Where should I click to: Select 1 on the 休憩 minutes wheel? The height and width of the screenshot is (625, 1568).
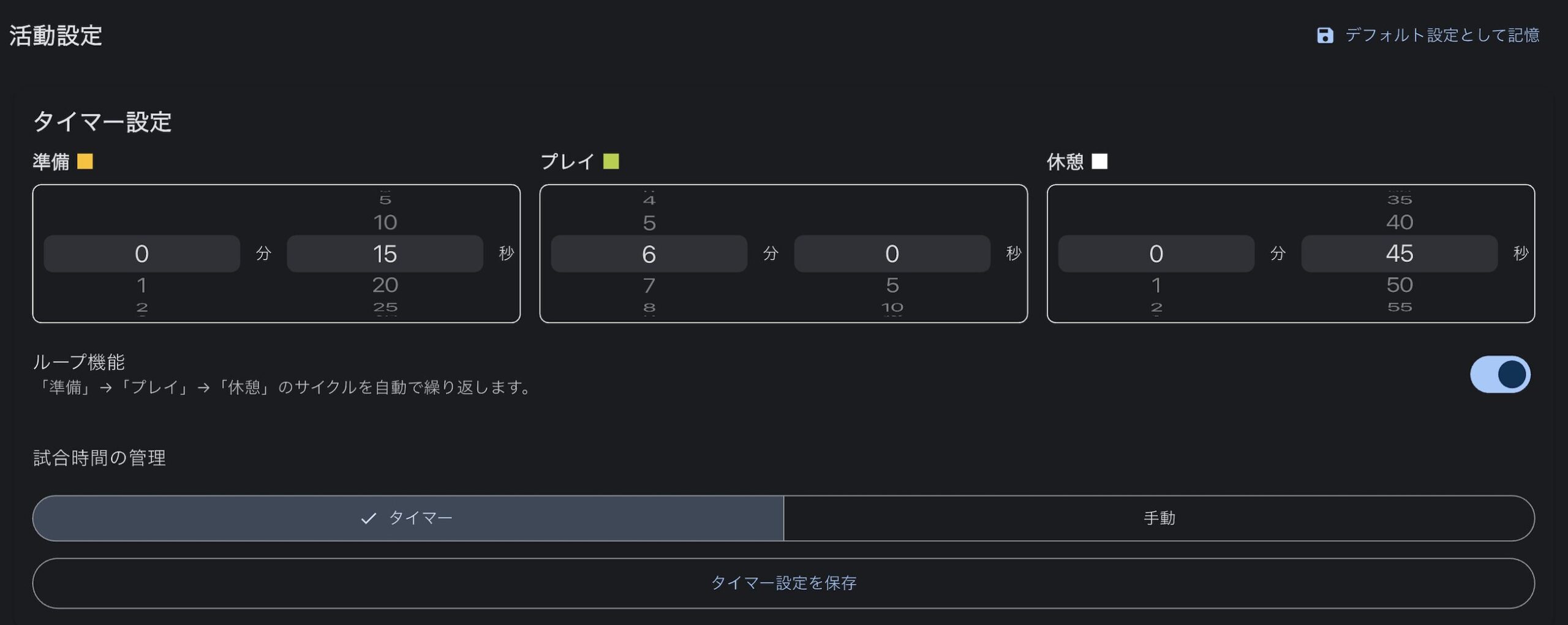pos(1156,285)
